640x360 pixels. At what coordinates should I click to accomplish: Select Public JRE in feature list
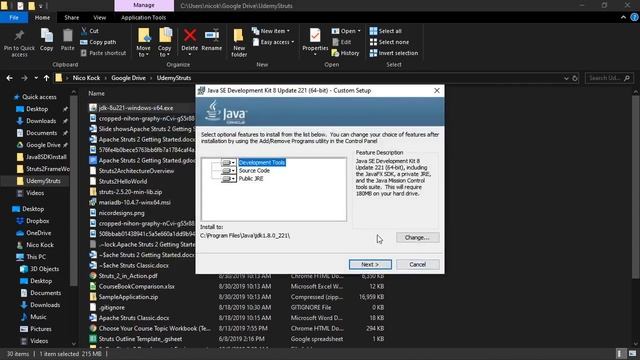point(251,179)
